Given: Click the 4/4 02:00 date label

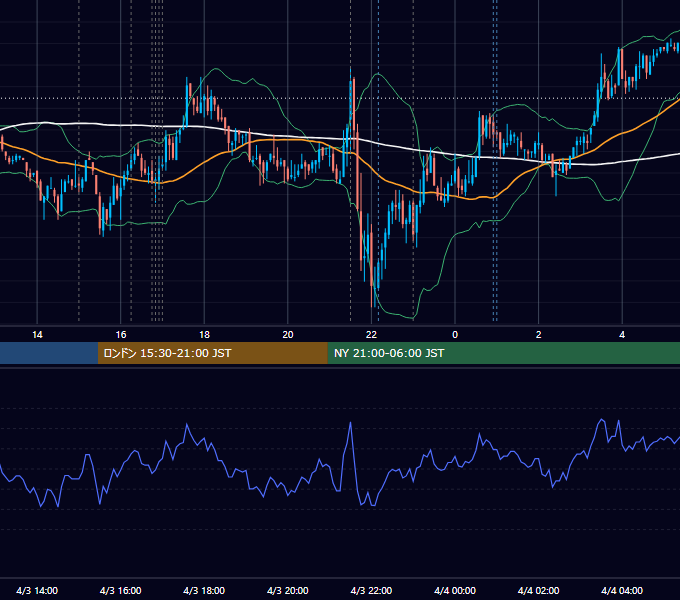Looking at the screenshot, I should [x=538, y=590].
